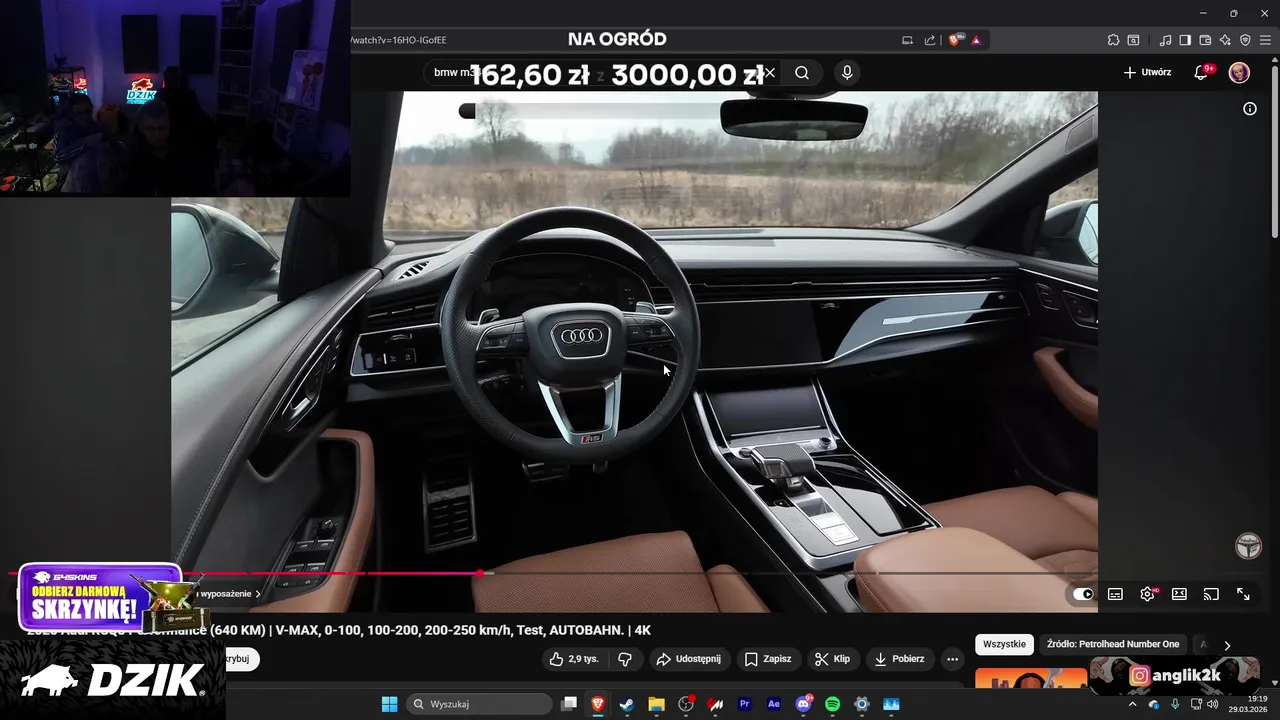Save video with the Zapisz button
The image size is (1280, 720).
tap(768, 659)
